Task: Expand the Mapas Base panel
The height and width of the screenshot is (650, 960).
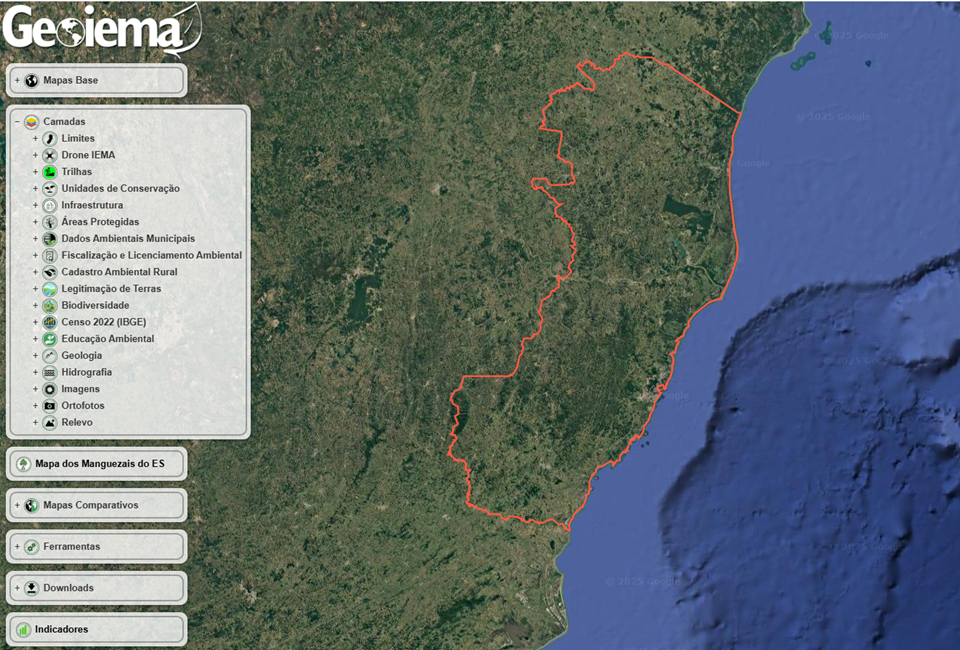Action: point(17,80)
